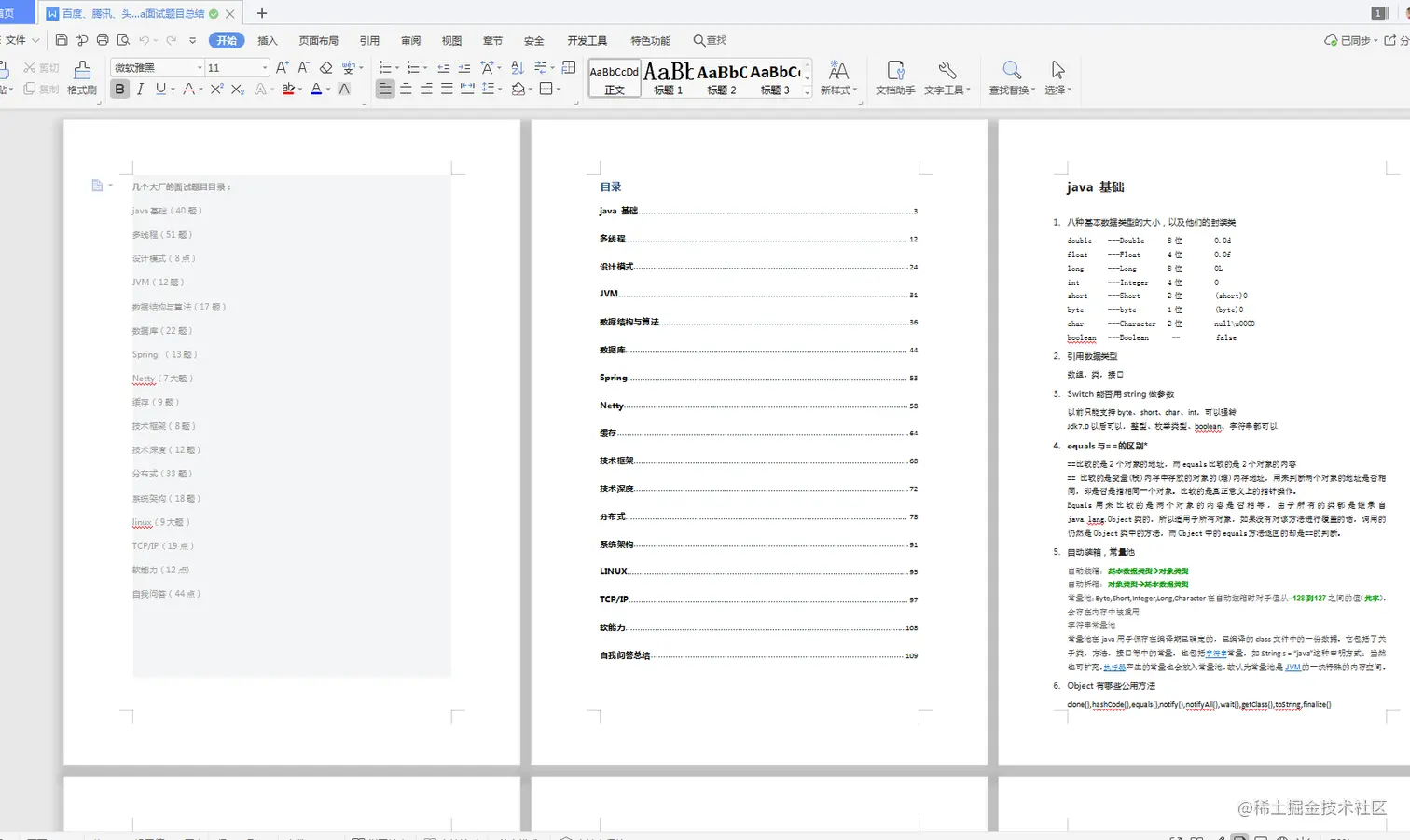Click the Sort (A-Z) icon
The height and width of the screenshot is (840, 1410).
click(x=518, y=67)
